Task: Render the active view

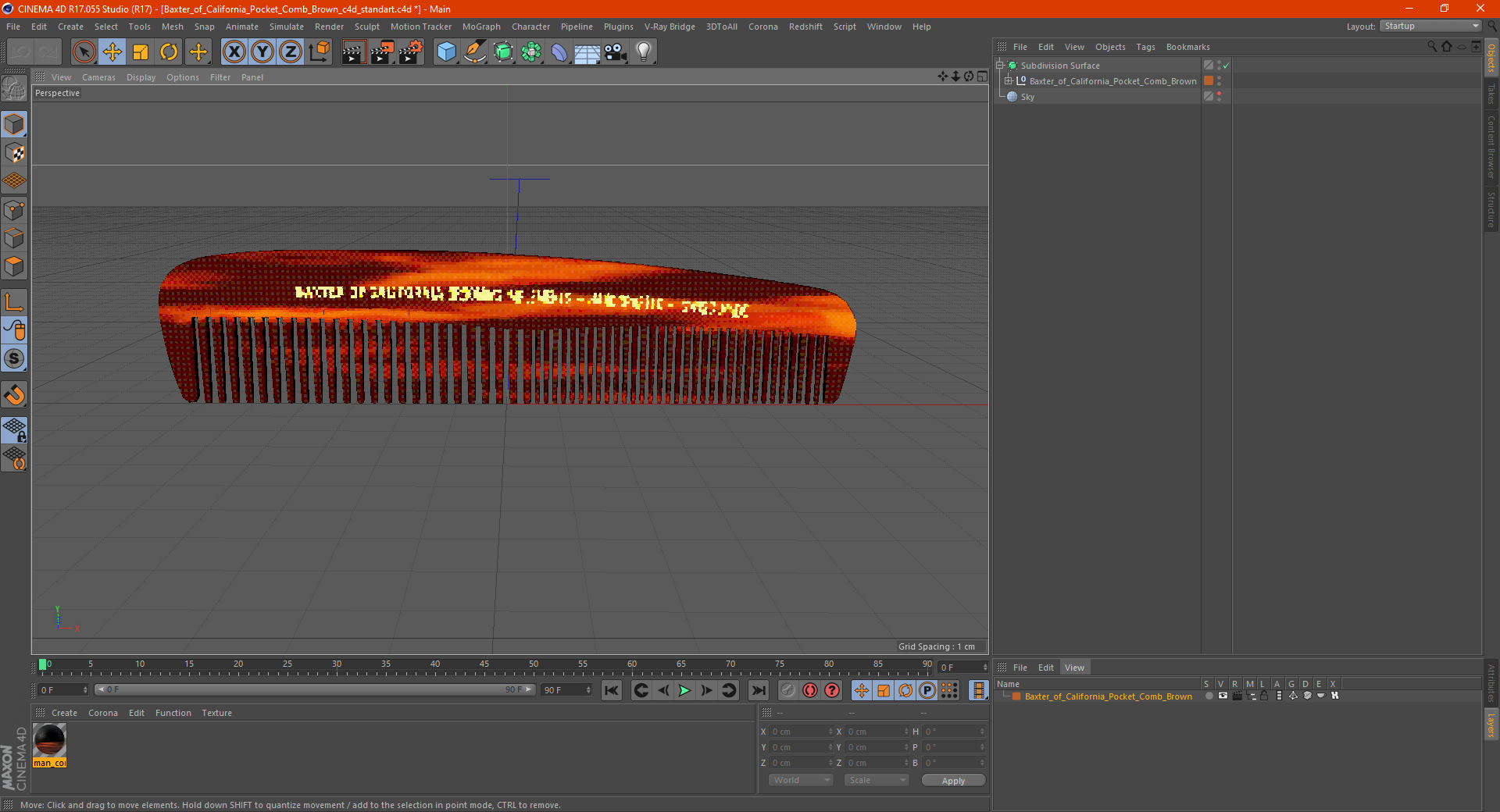Action: click(x=353, y=52)
